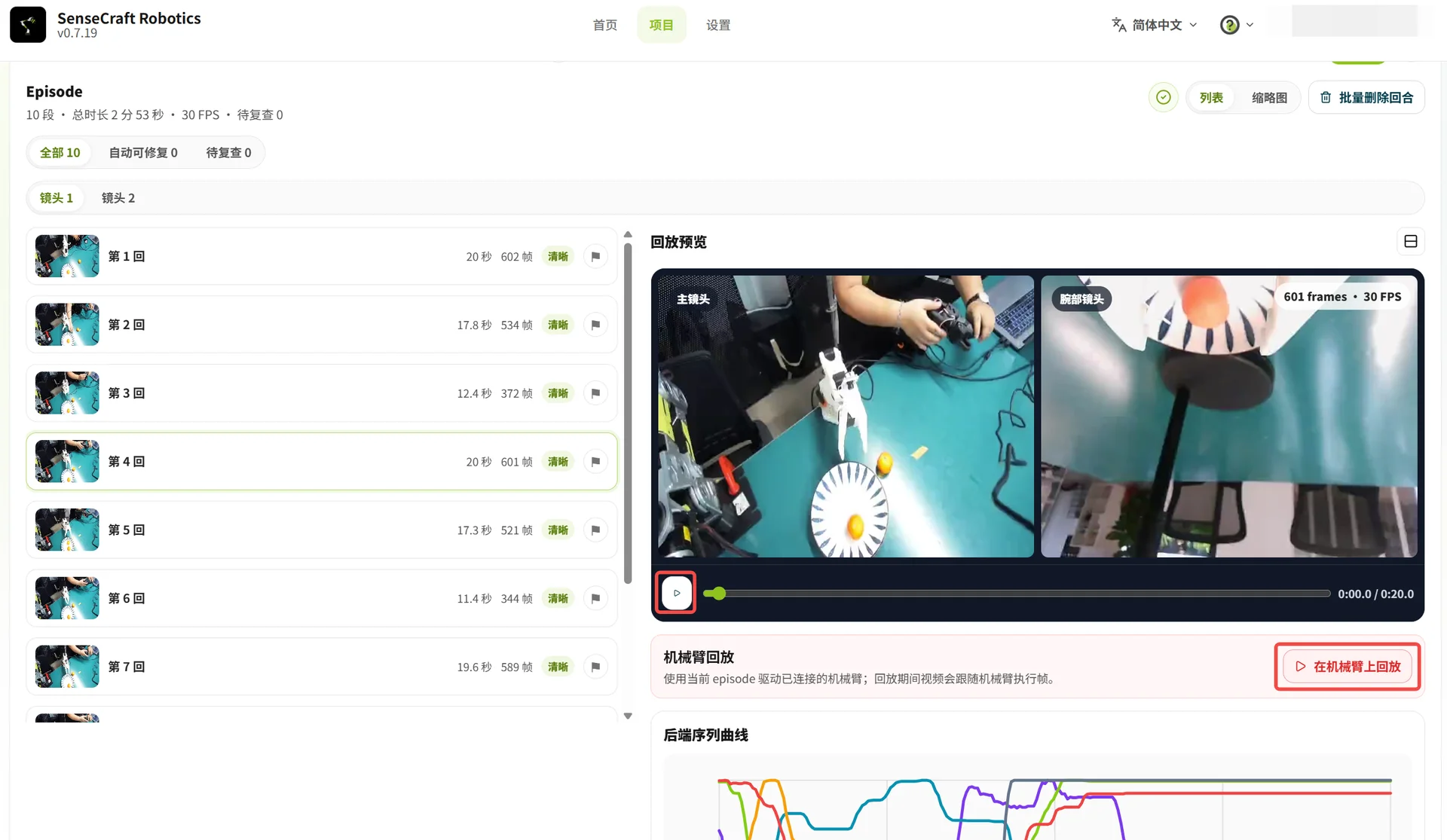
Task: Click the 清晰 badge on 第 3 回
Action: pyautogui.click(x=558, y=394)
